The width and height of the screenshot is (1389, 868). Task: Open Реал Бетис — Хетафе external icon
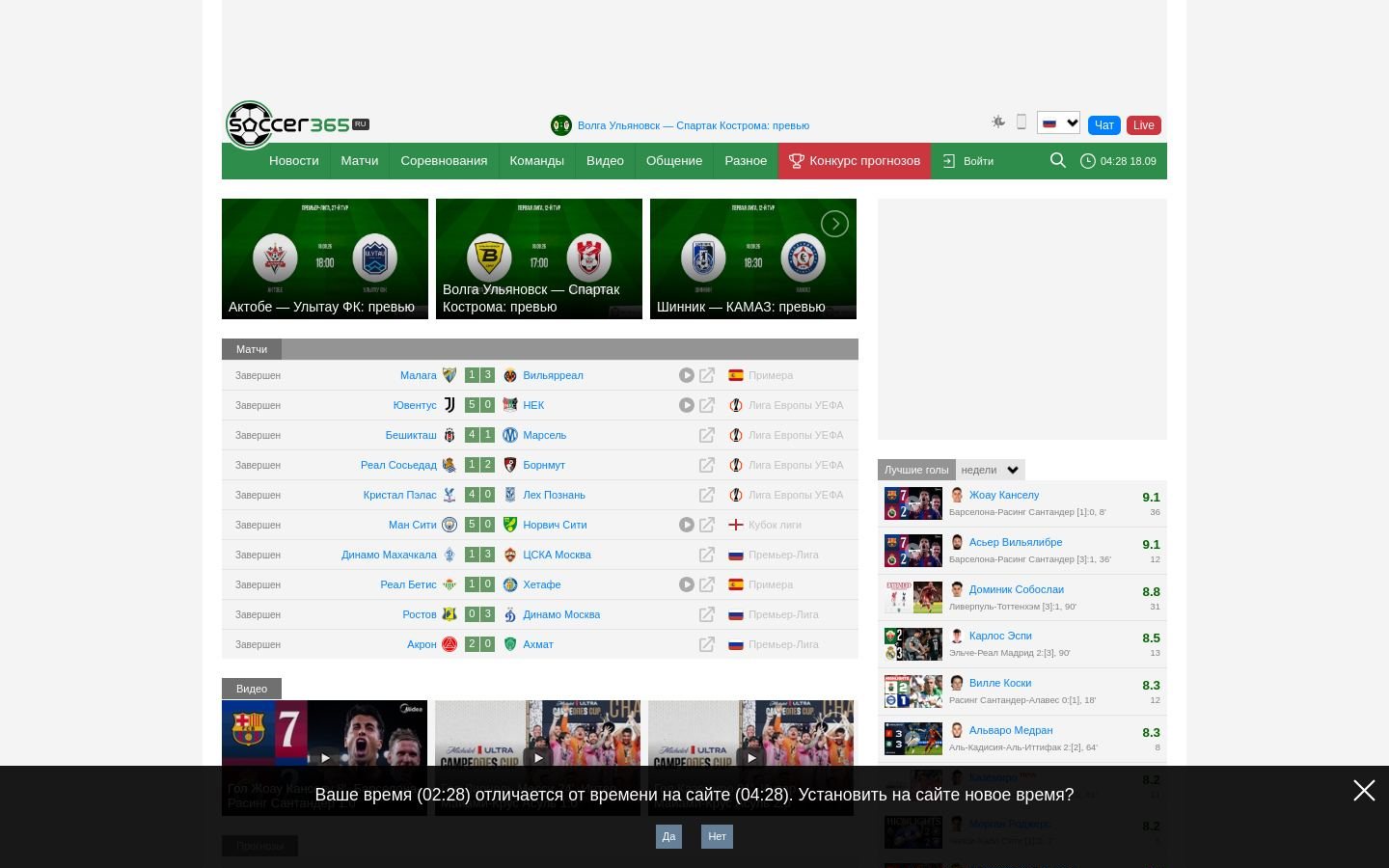point(707,584)
